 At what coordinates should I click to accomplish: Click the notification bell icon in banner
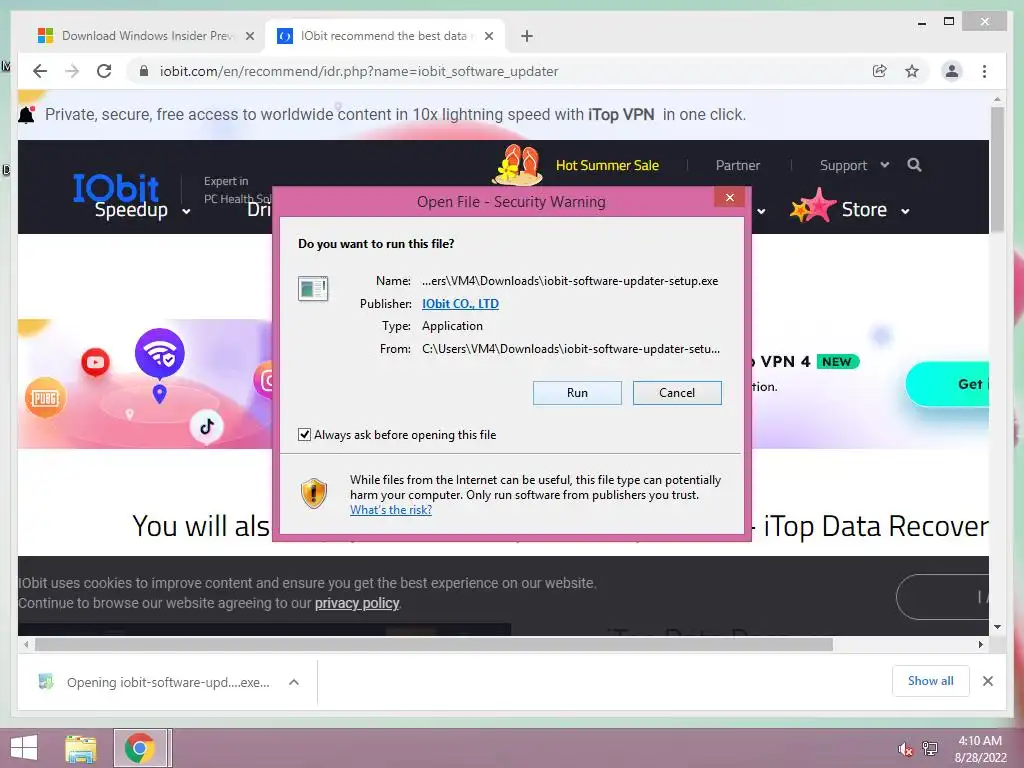(26, 115)
